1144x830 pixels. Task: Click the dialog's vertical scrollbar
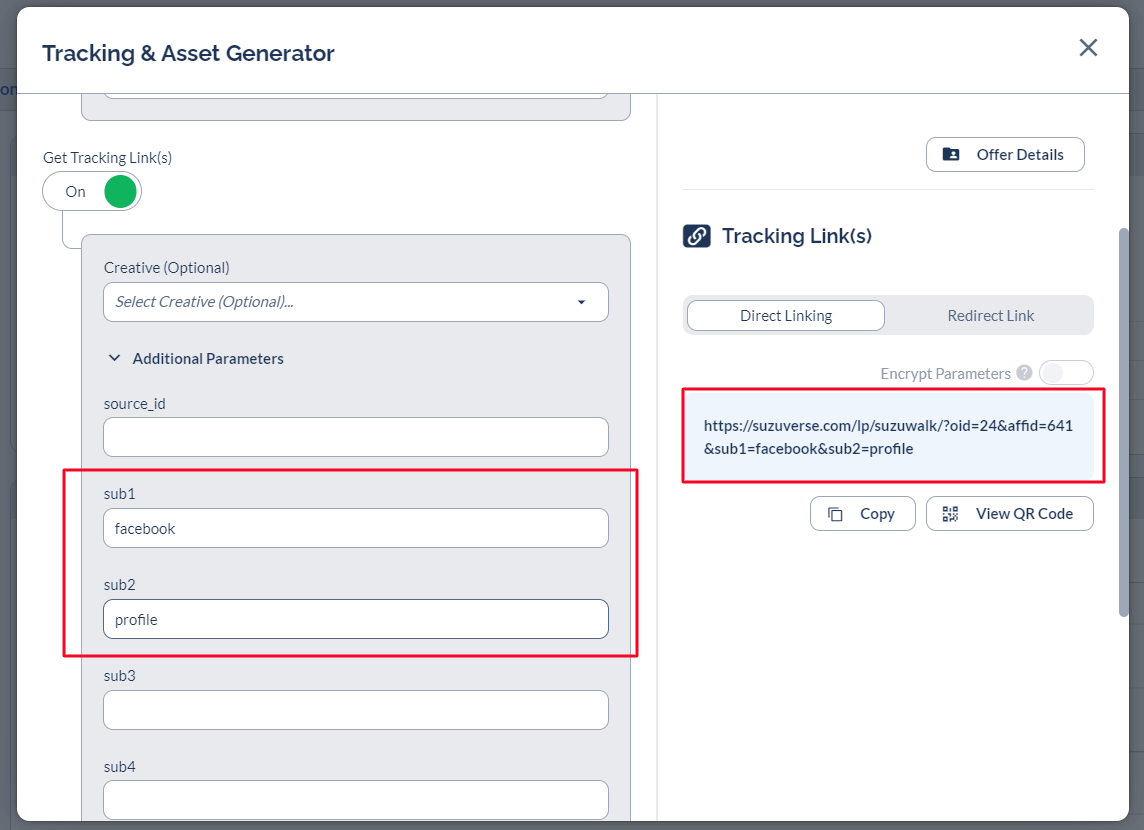pyautogui.click(x=1124, y=420)
